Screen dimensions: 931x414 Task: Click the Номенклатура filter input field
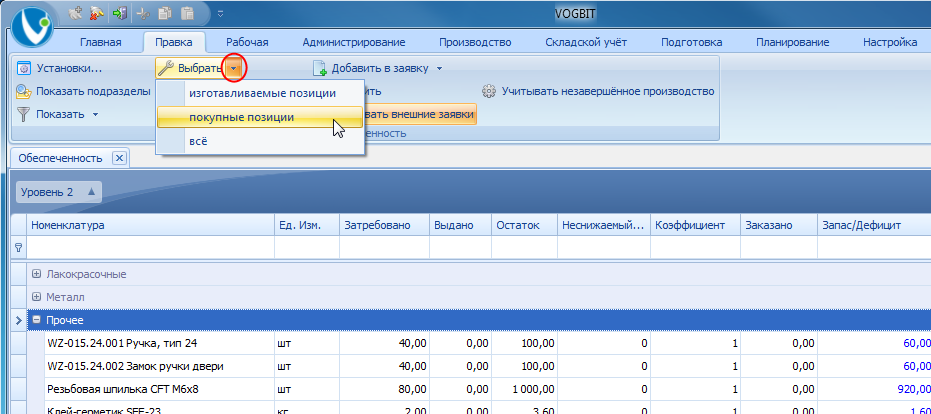coord(151,248)
